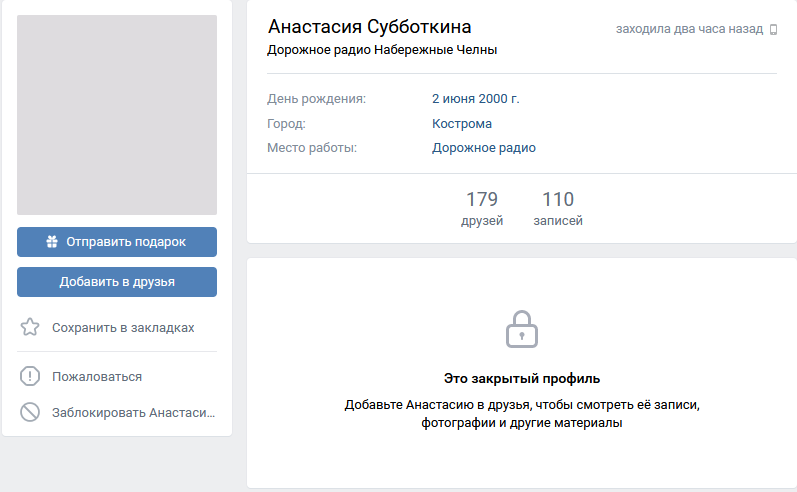The image size is (797, 492).
Task: Click the status Дорожное радио Набережные Челны
Action: coord(382,50)
